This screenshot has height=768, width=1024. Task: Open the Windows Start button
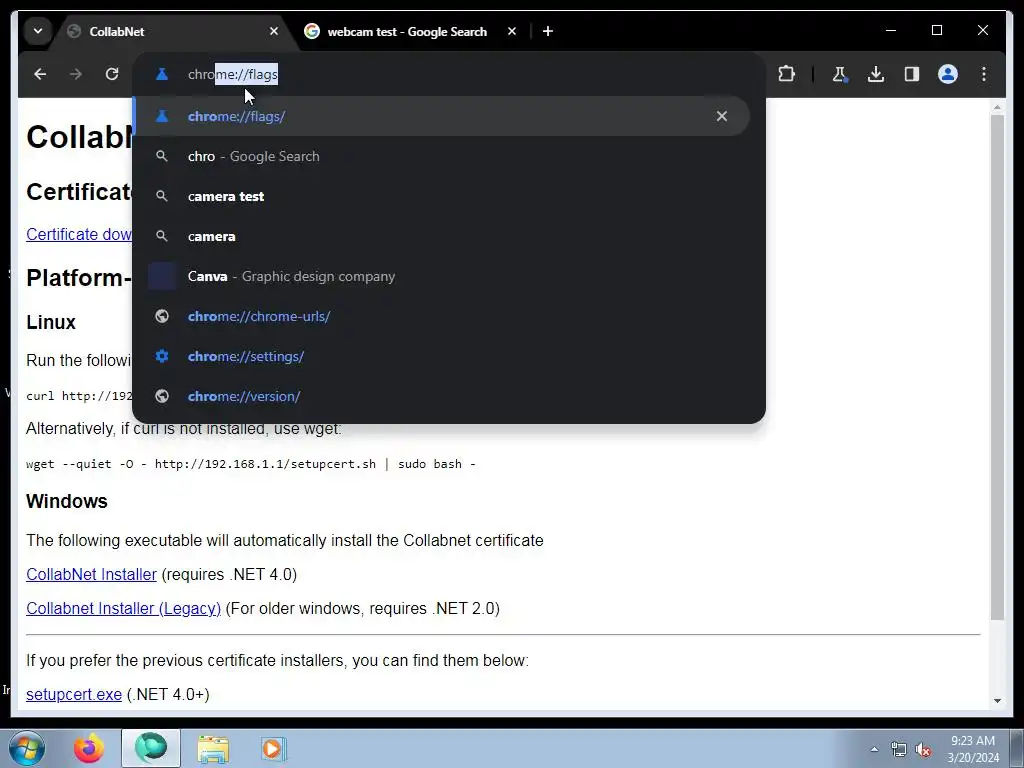point(26,748)
